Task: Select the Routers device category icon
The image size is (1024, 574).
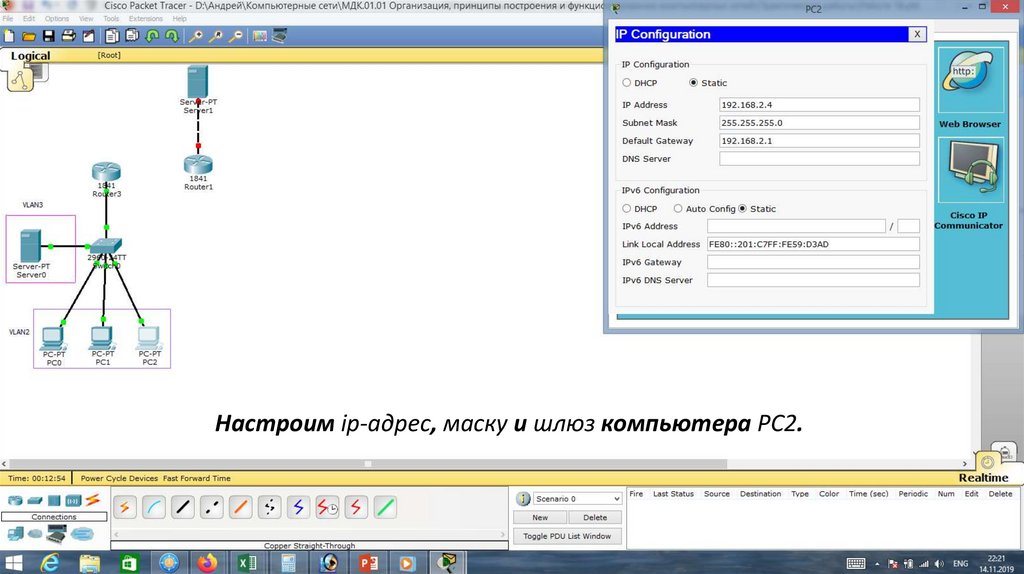Action: coord(15,501)
